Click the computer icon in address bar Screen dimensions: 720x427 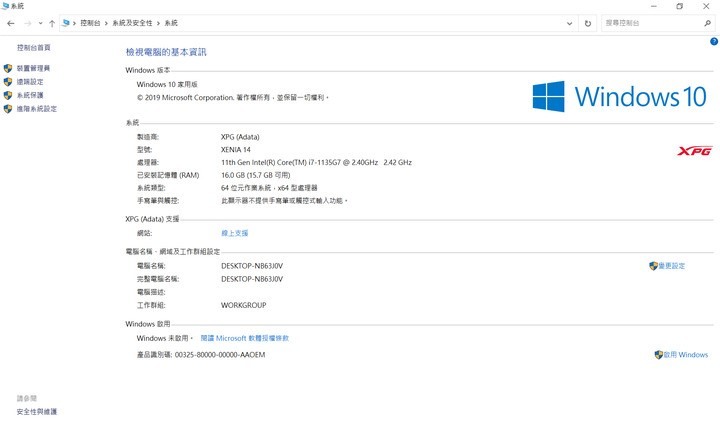click(x=66, y=22)
